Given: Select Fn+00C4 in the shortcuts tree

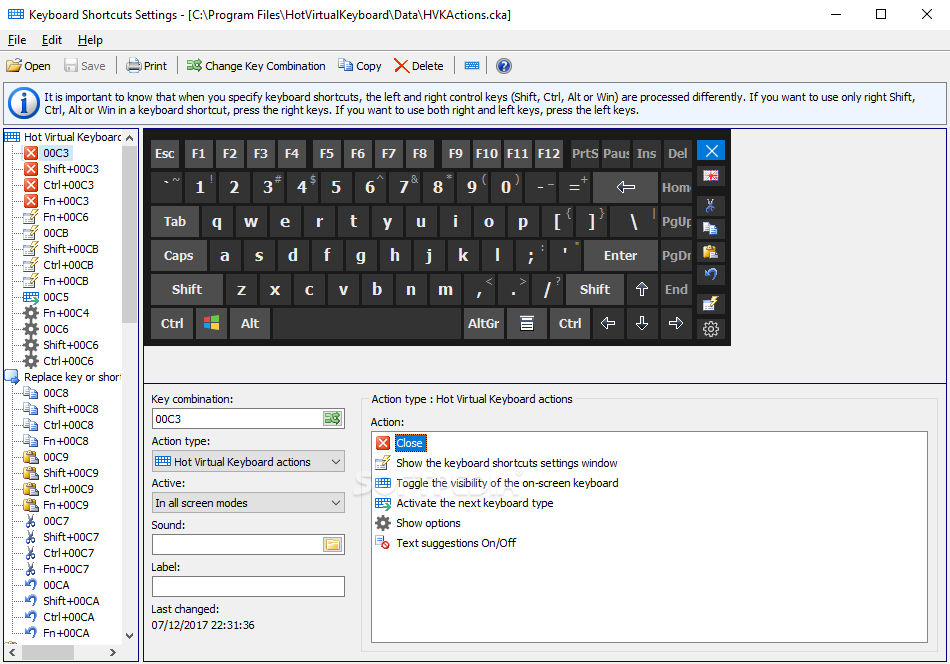Looking at the screenshot, I should pyautogui.click(x=66, y=313).
